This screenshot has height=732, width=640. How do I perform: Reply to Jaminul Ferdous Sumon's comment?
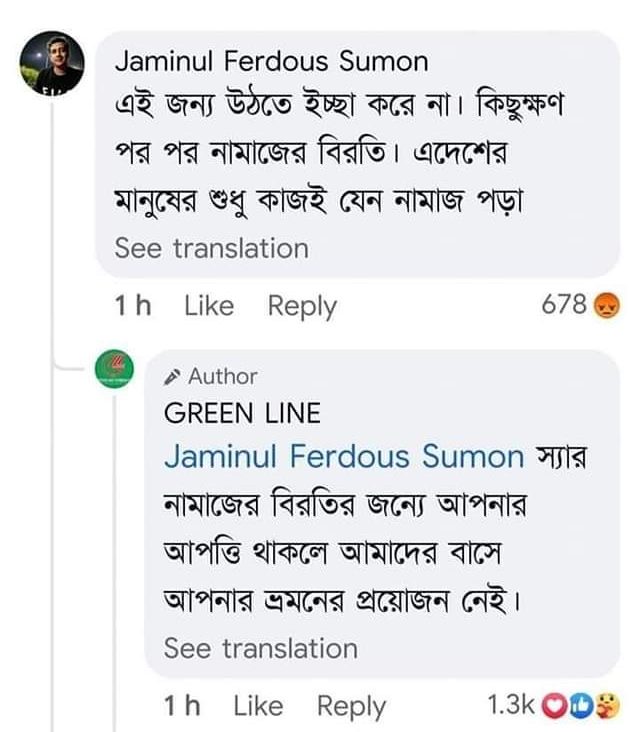(302, 305)
